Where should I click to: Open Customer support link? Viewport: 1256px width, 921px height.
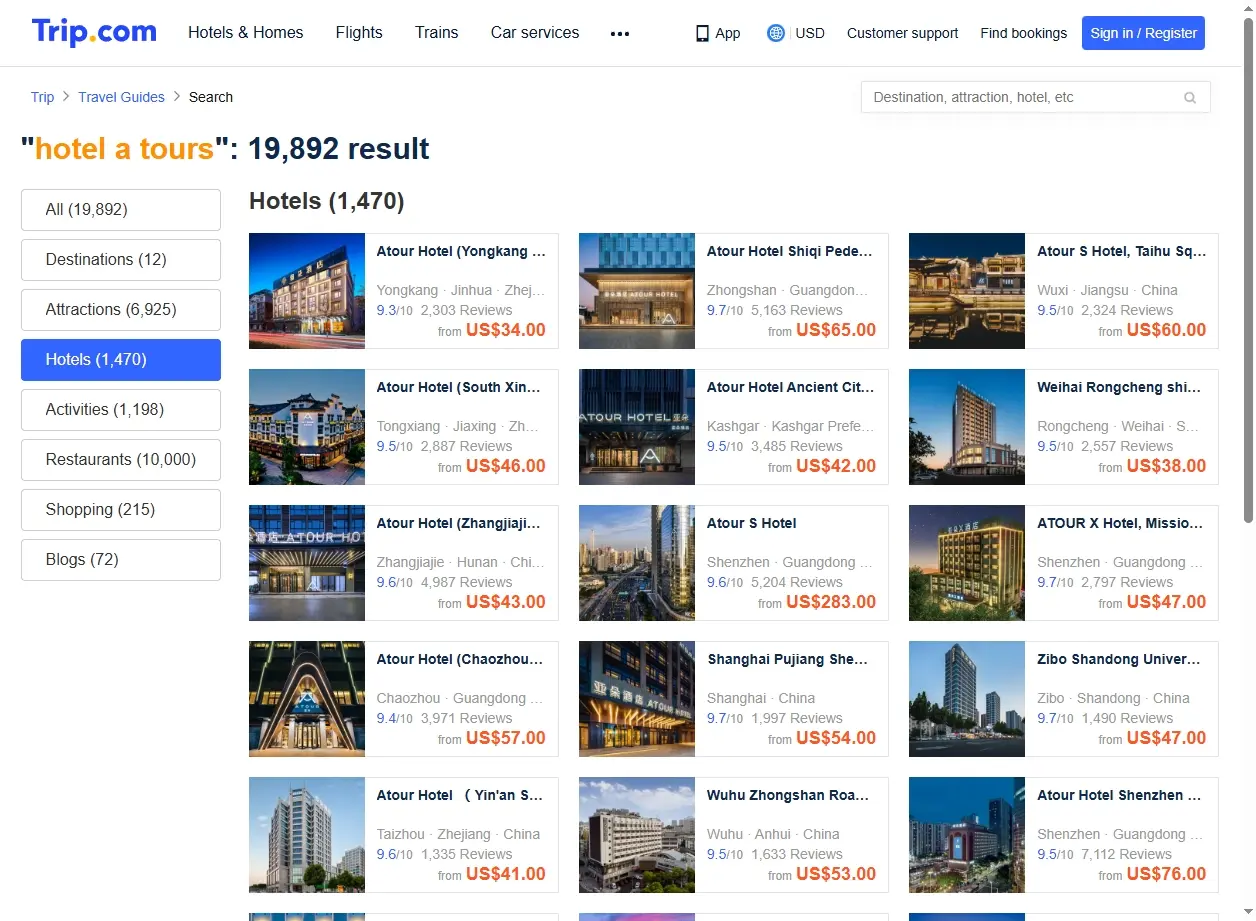click(902, 33)
